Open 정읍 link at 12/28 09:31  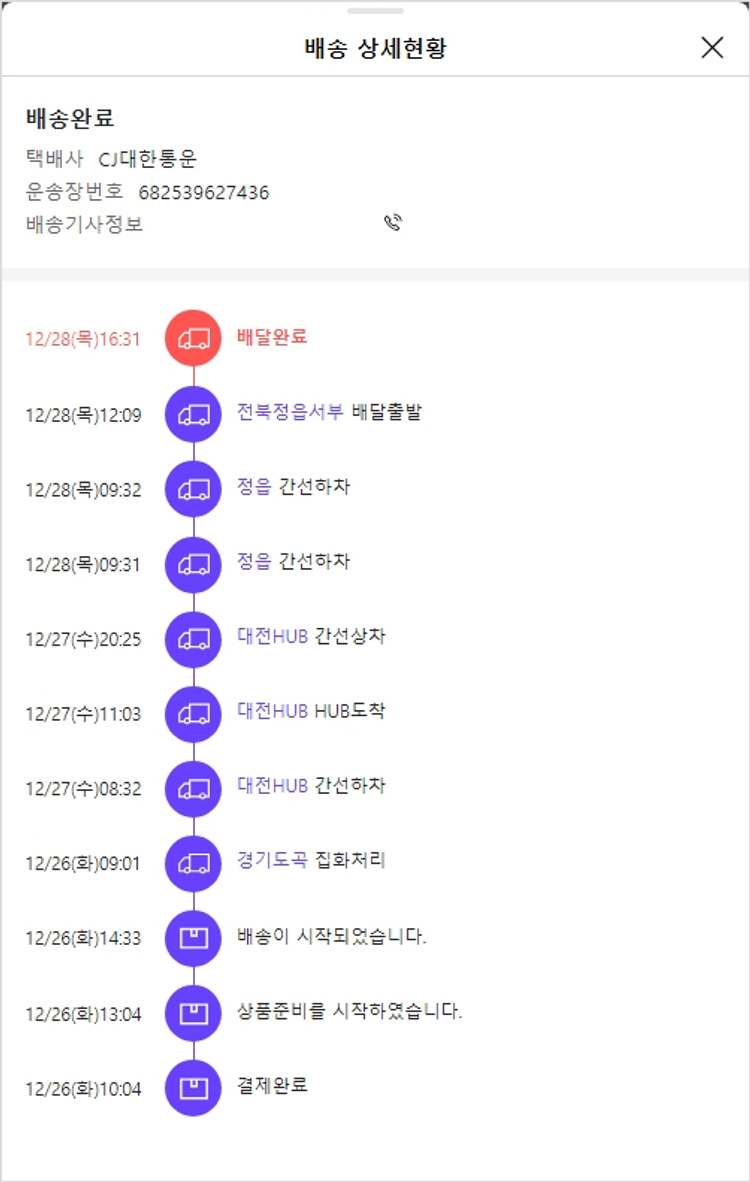[254, 562]
